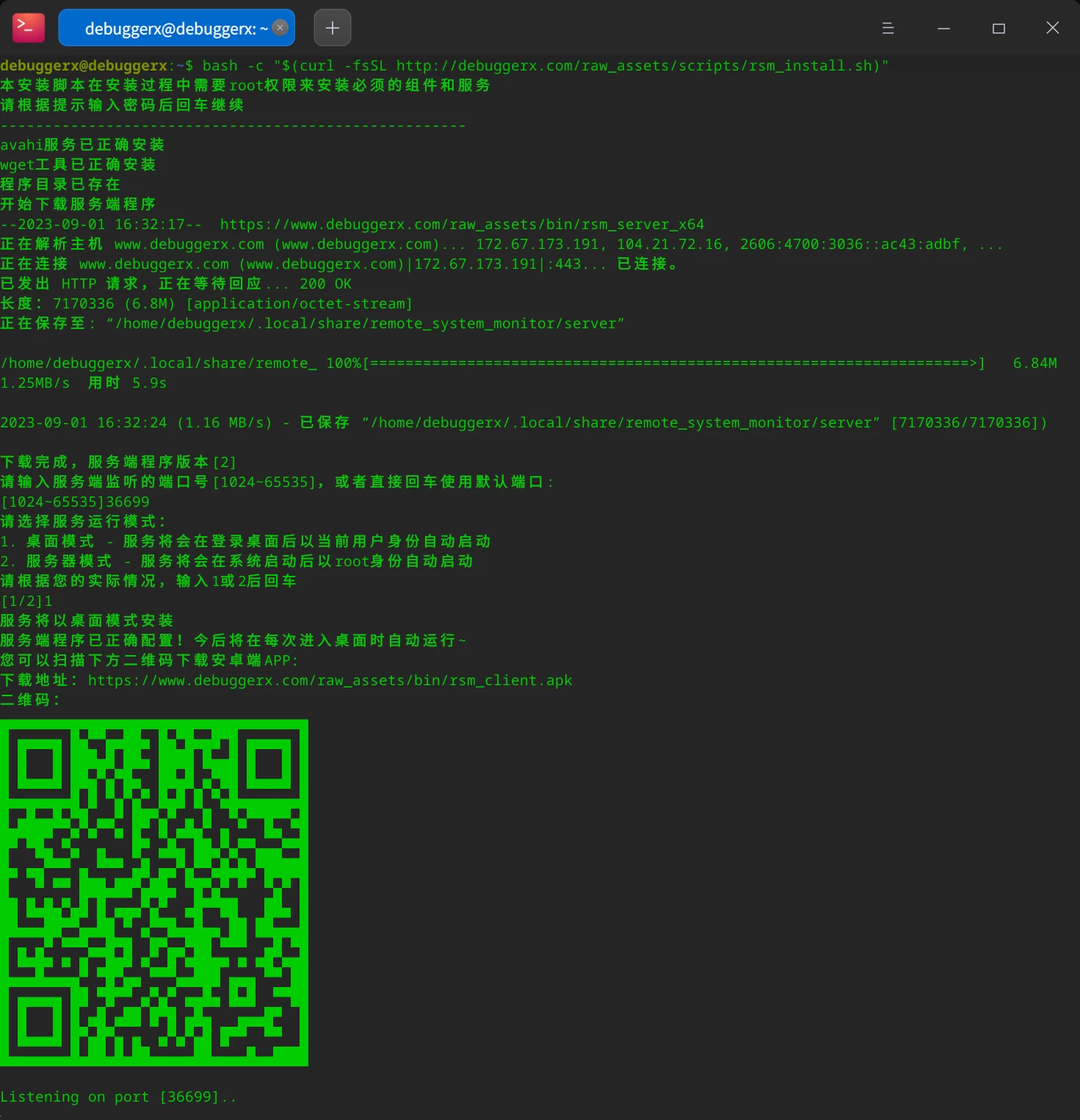Click the '下载完成，服务端程序版本[2]' line
1080x1120 pixels.
coord(118,463)
